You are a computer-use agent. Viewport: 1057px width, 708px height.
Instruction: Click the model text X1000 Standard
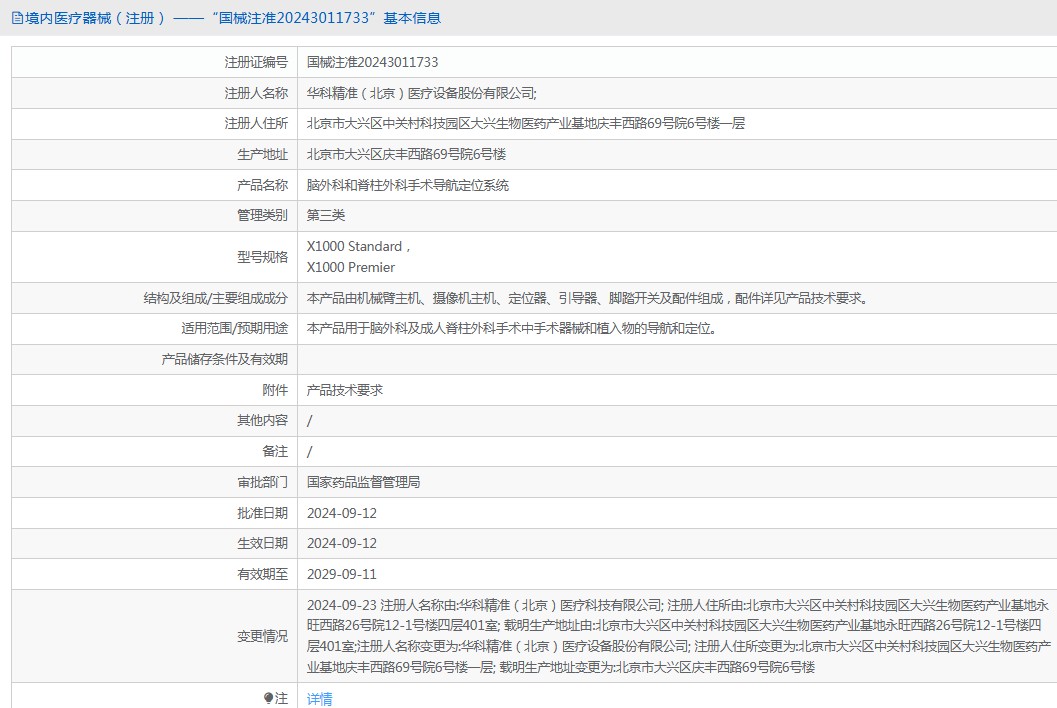[355, 246]
